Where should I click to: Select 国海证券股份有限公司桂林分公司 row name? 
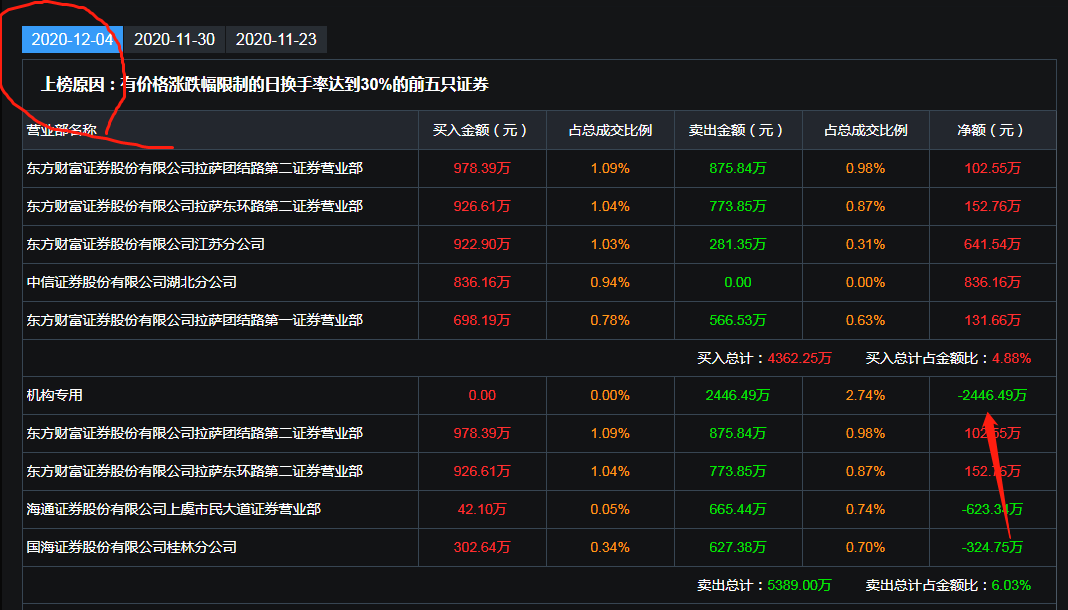point(131,547)
